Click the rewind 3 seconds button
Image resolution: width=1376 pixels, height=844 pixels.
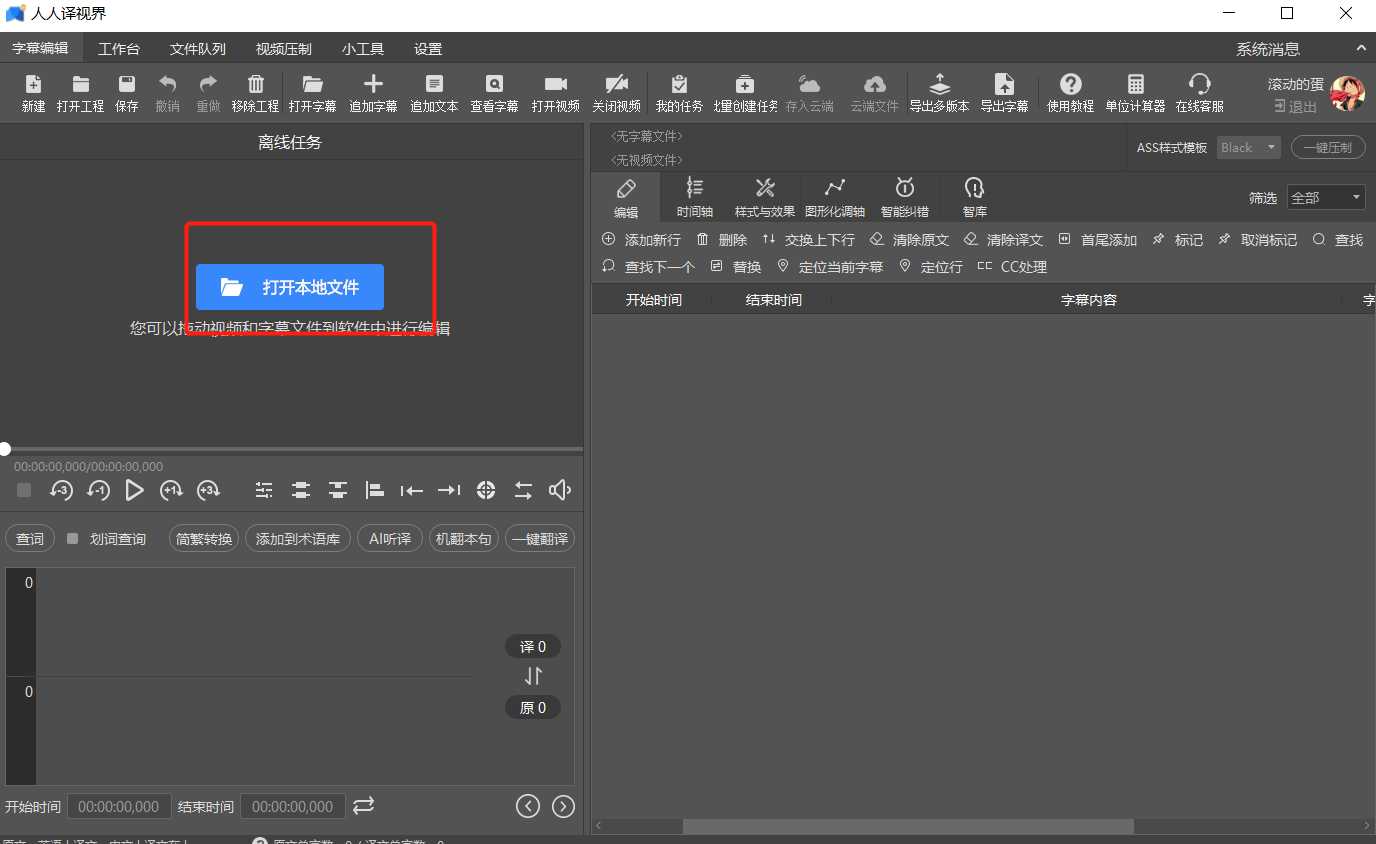(61, 490)
